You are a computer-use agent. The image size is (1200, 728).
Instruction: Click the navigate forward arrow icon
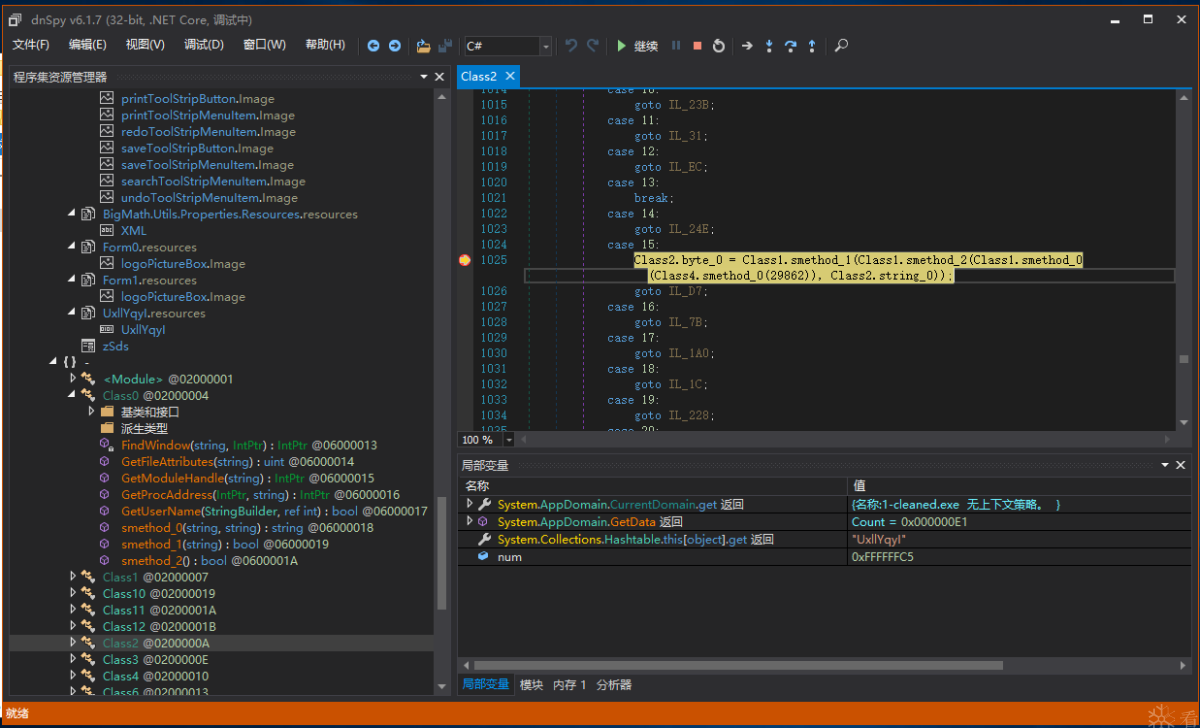click(x=395, y=46)
